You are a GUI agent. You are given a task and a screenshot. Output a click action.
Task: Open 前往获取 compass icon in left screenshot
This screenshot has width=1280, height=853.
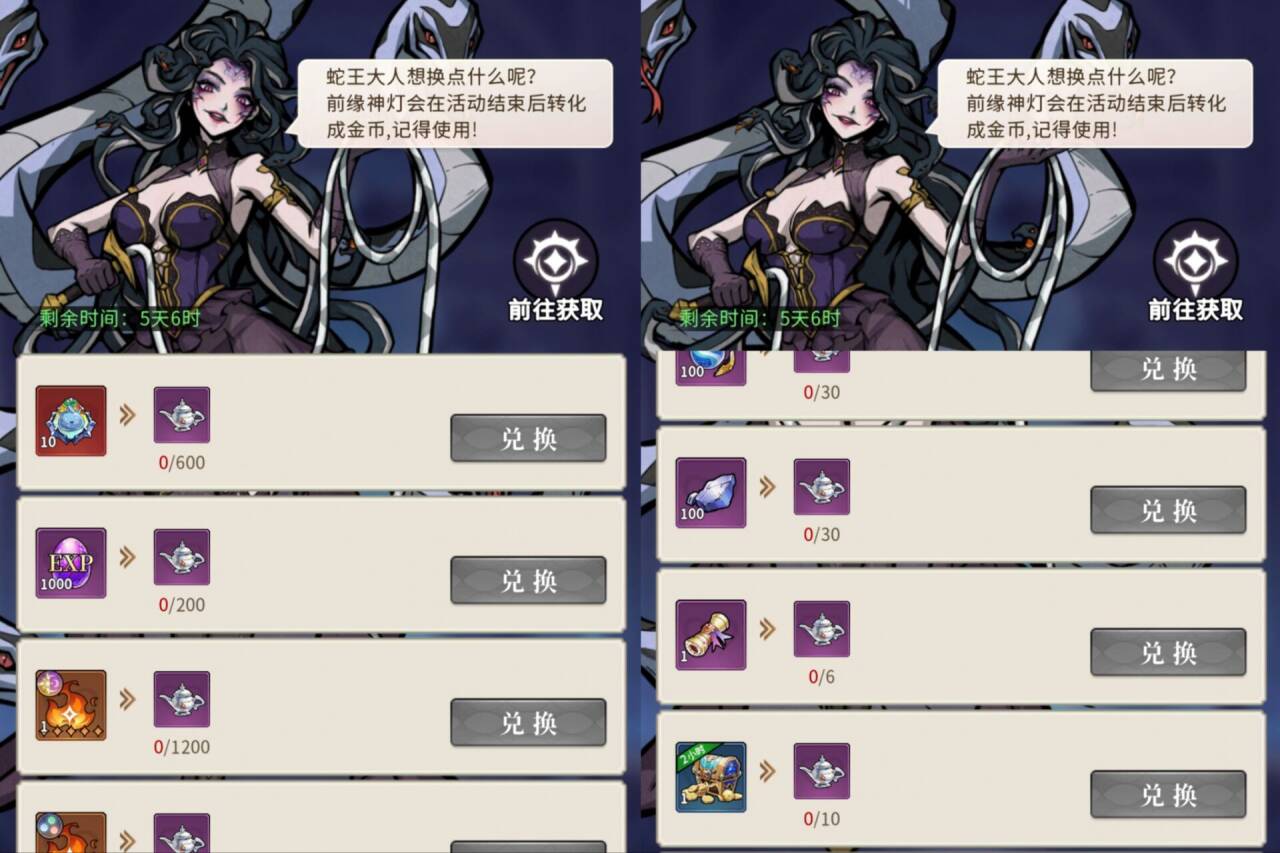(555, 261)
